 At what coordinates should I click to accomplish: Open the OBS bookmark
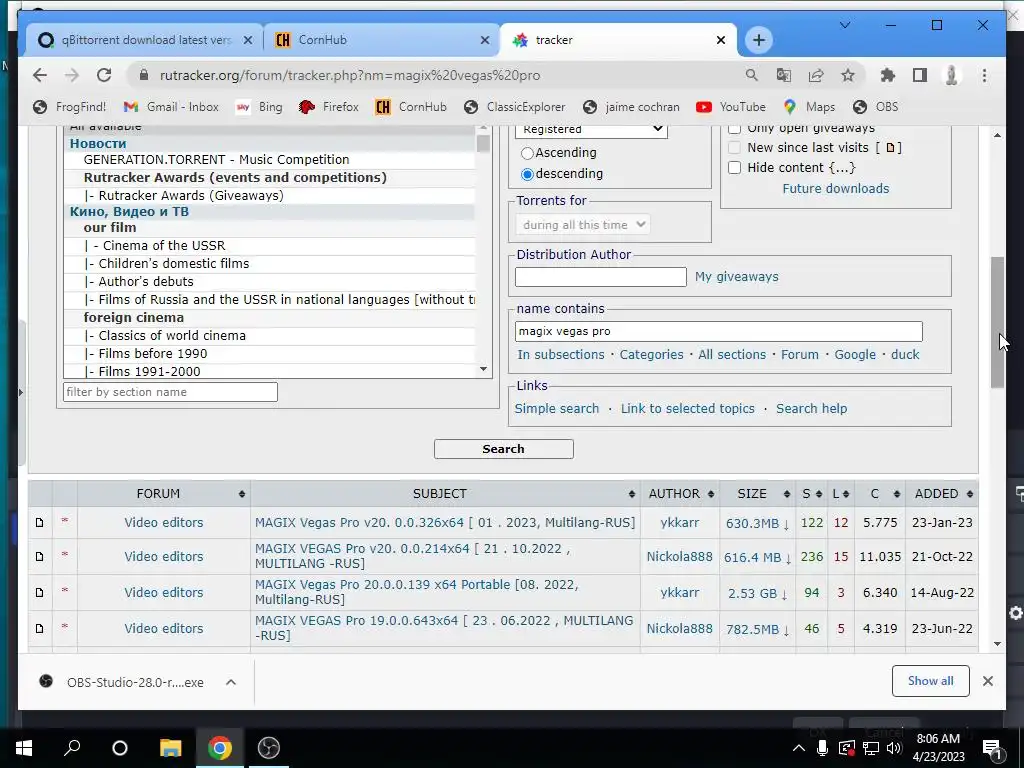tap(876, 107)
